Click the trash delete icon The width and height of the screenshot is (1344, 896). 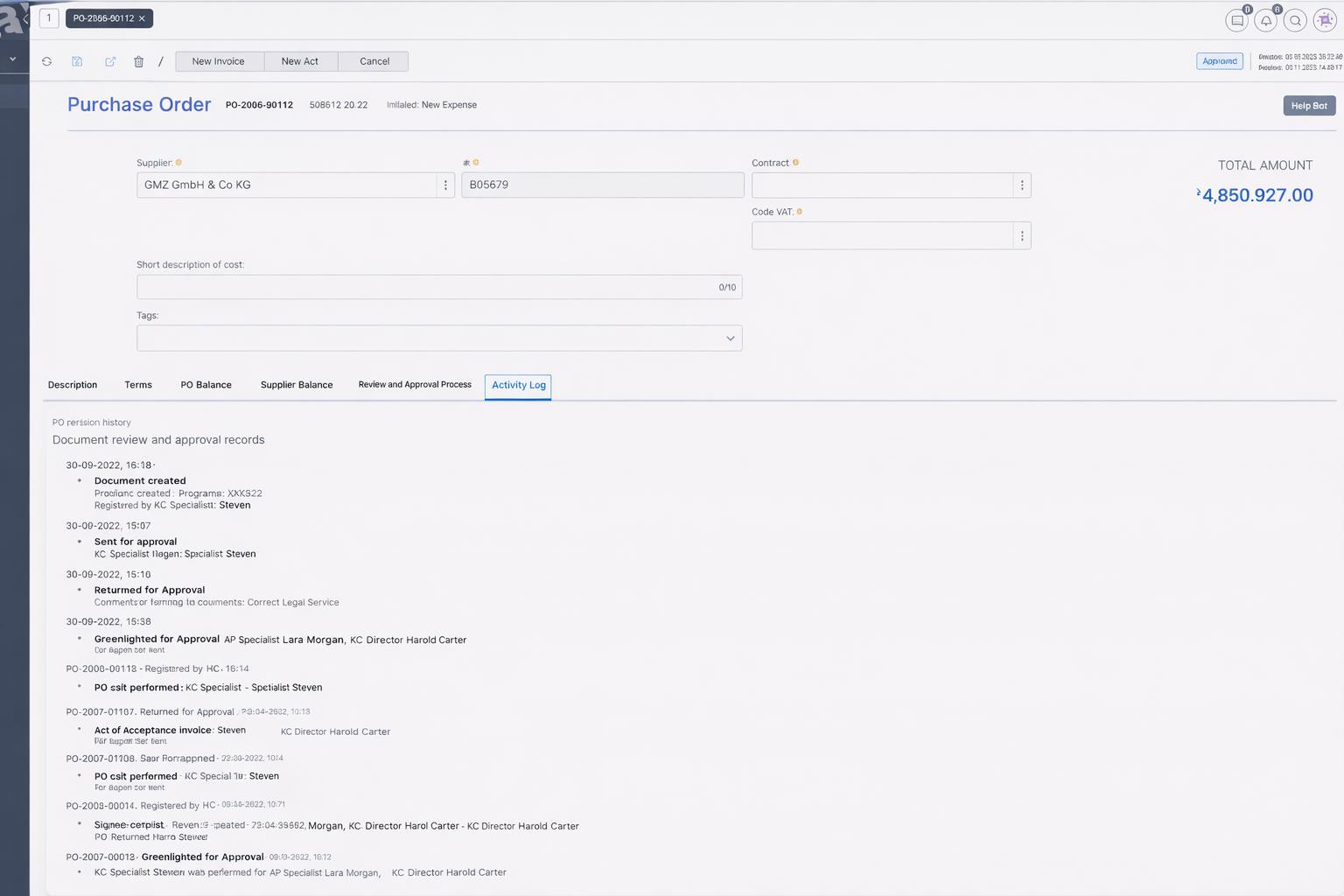tap(138, 61)
